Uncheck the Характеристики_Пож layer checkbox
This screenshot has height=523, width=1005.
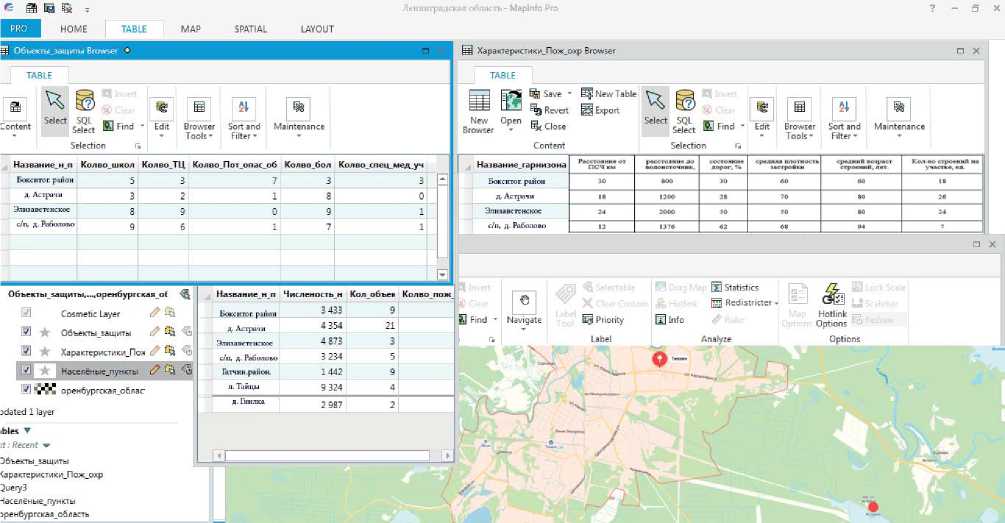pyautogui.click(x=27, y=351)
